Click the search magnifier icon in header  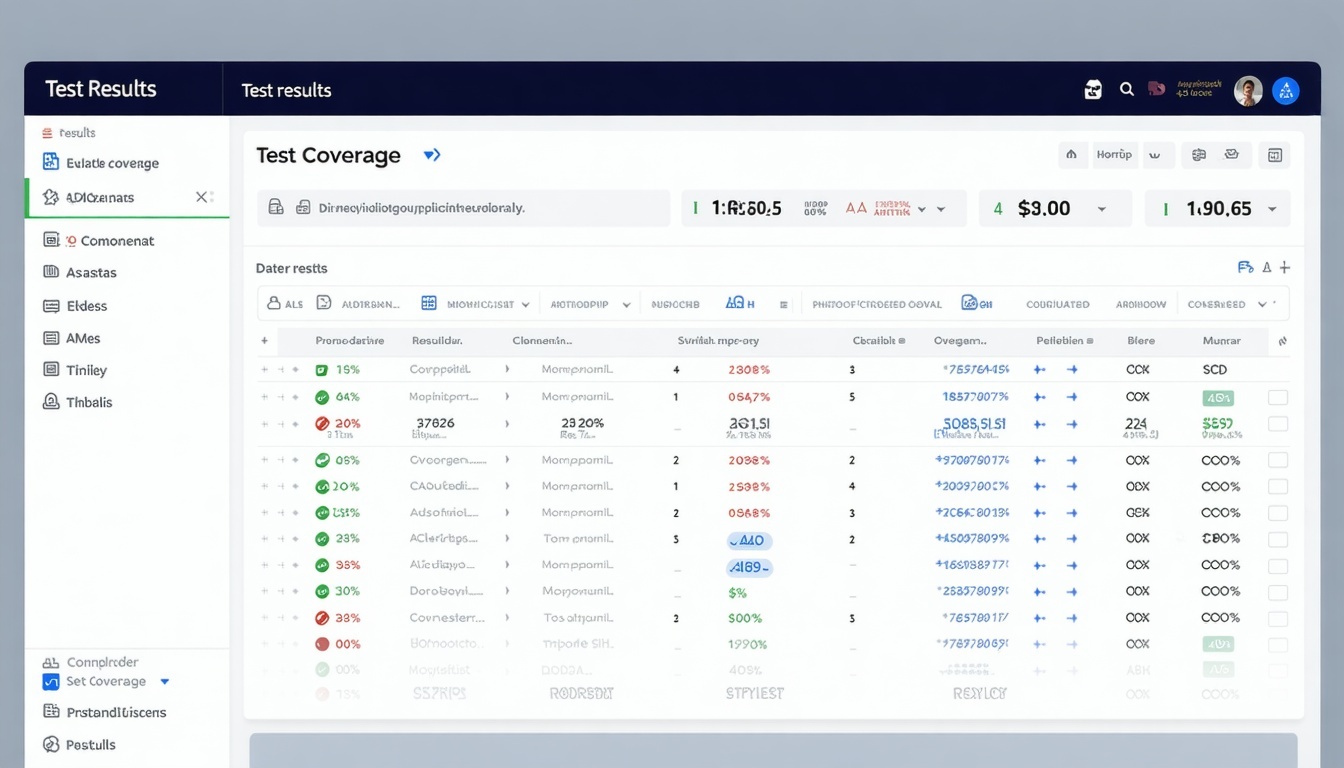point(1126,89)
